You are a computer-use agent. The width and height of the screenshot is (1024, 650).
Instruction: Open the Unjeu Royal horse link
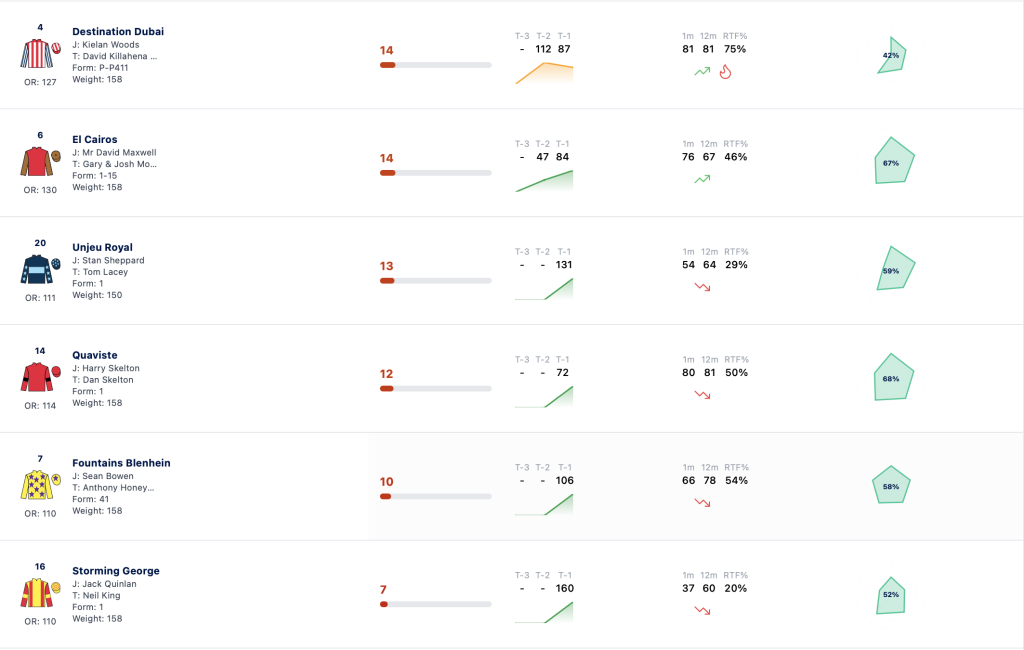(x=102, y=247)
